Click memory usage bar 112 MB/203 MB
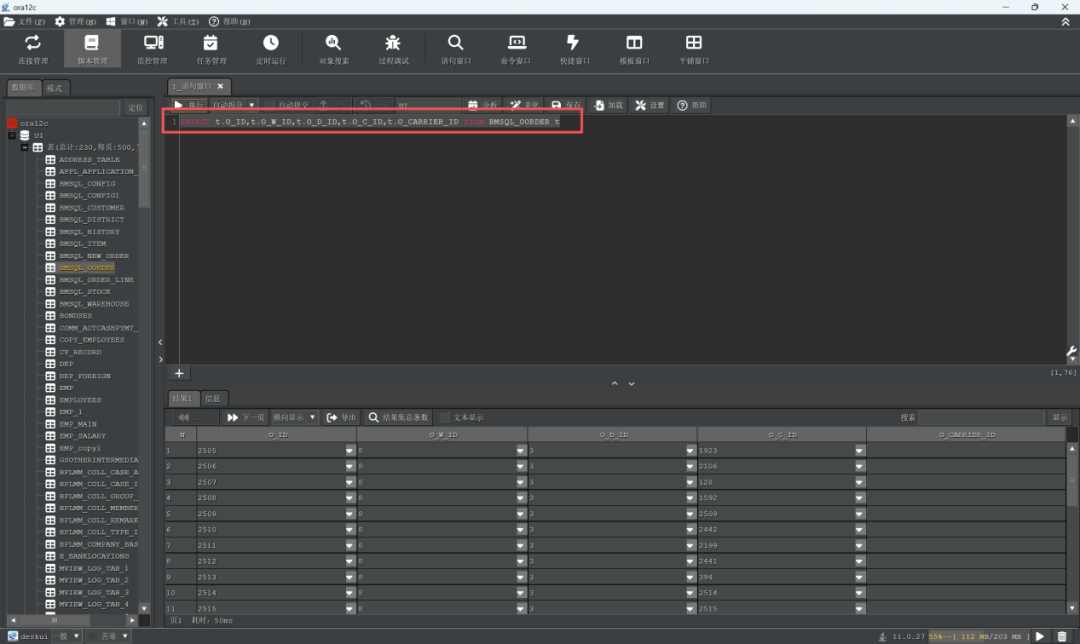Viewport: 1080px width, 644px height. click(x=978, y=636)
